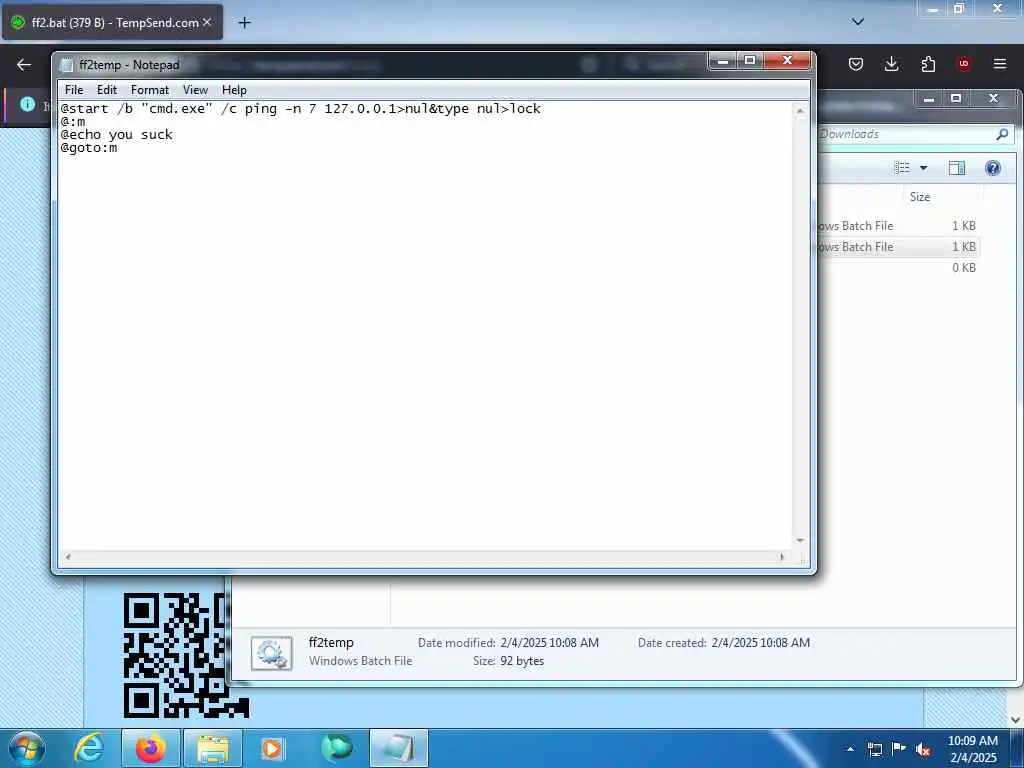Open Windows Media Player from the taskbar
Image resolution: width=1024 pixels, height=768 pixels.
272,748
